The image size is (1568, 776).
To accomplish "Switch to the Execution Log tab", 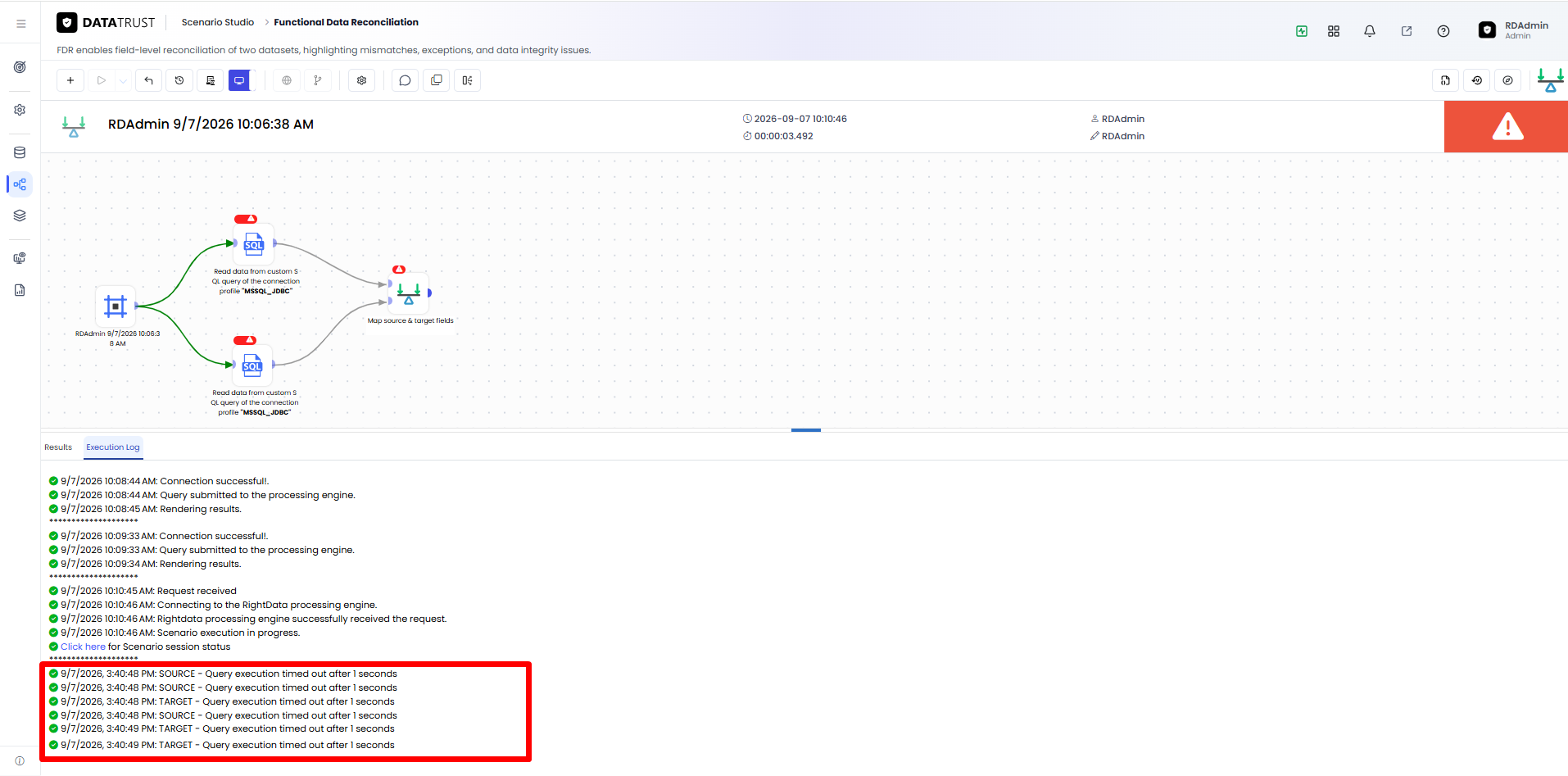I will coord(113,447).
